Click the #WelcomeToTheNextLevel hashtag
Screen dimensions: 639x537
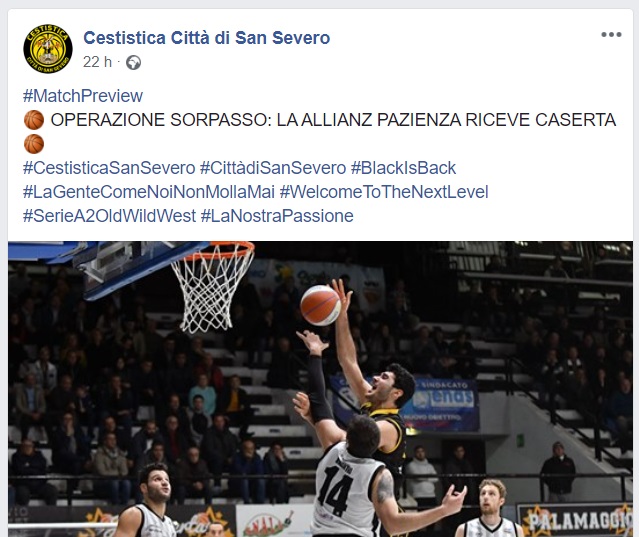[x=384, y=192]
